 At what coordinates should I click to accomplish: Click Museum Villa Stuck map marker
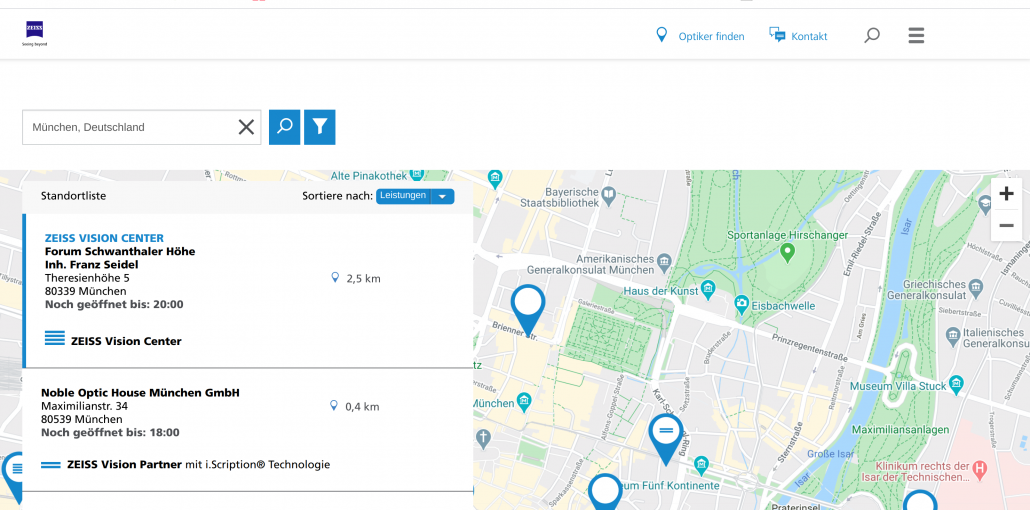pos(956,383)
